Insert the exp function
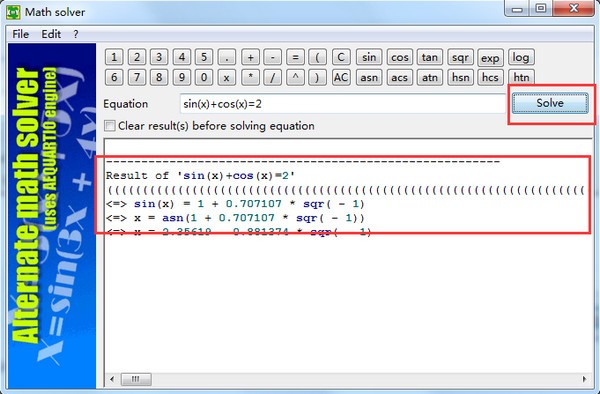This screenshot has height=394, width=600. [x=490, y=57]
